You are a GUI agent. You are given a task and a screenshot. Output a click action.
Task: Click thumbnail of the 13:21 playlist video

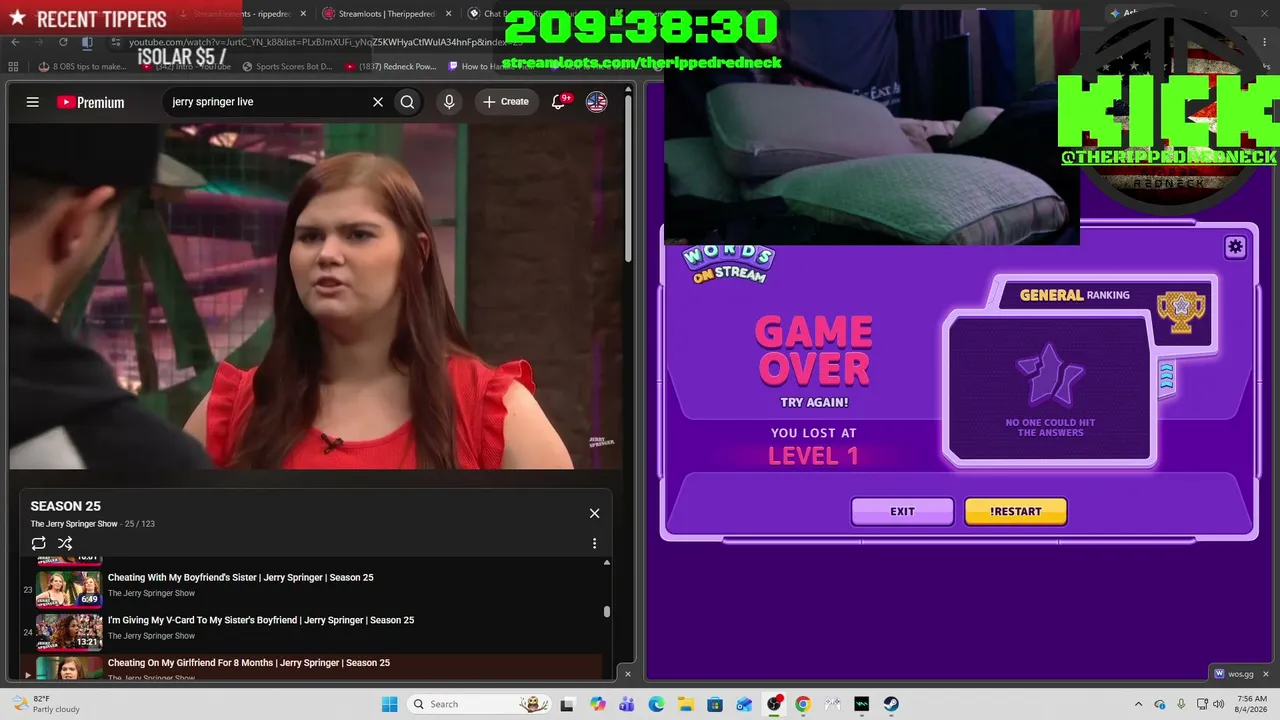(69, 631)
